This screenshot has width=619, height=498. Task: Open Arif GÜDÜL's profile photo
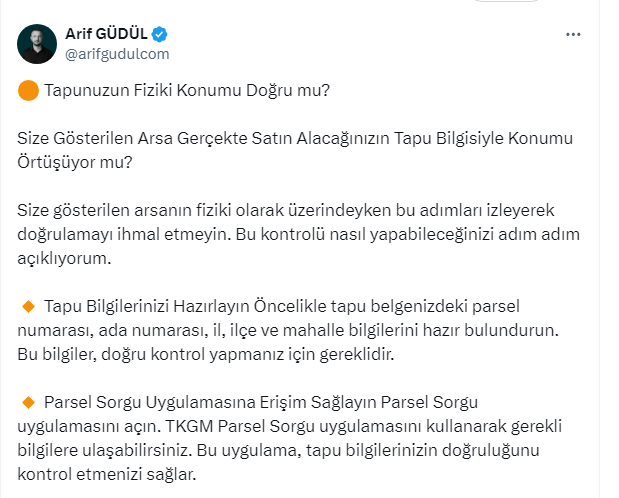coord(38,43)
